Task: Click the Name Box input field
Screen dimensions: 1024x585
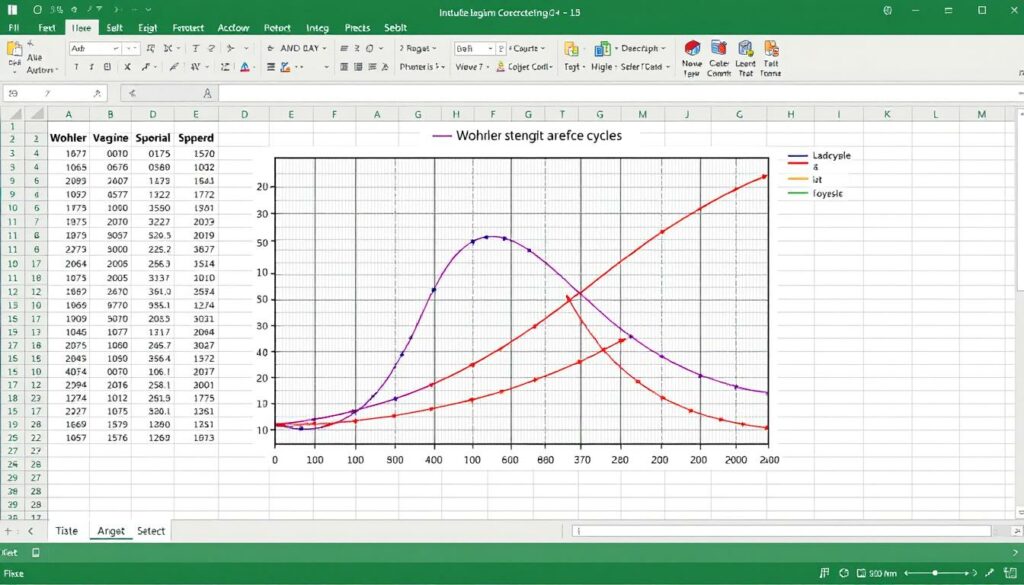Action: coord(55,93)
